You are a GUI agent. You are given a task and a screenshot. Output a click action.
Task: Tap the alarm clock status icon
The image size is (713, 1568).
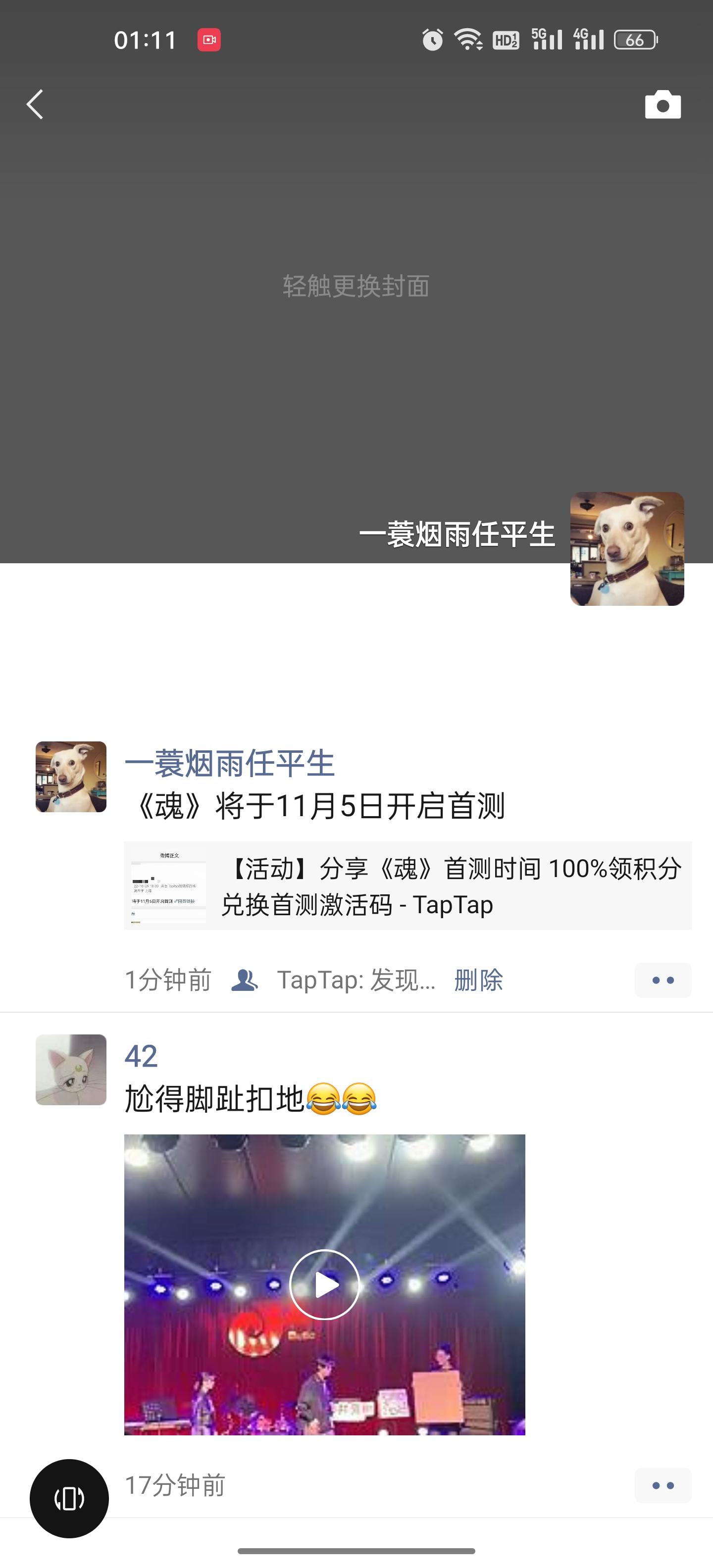[x=433, y=40]
